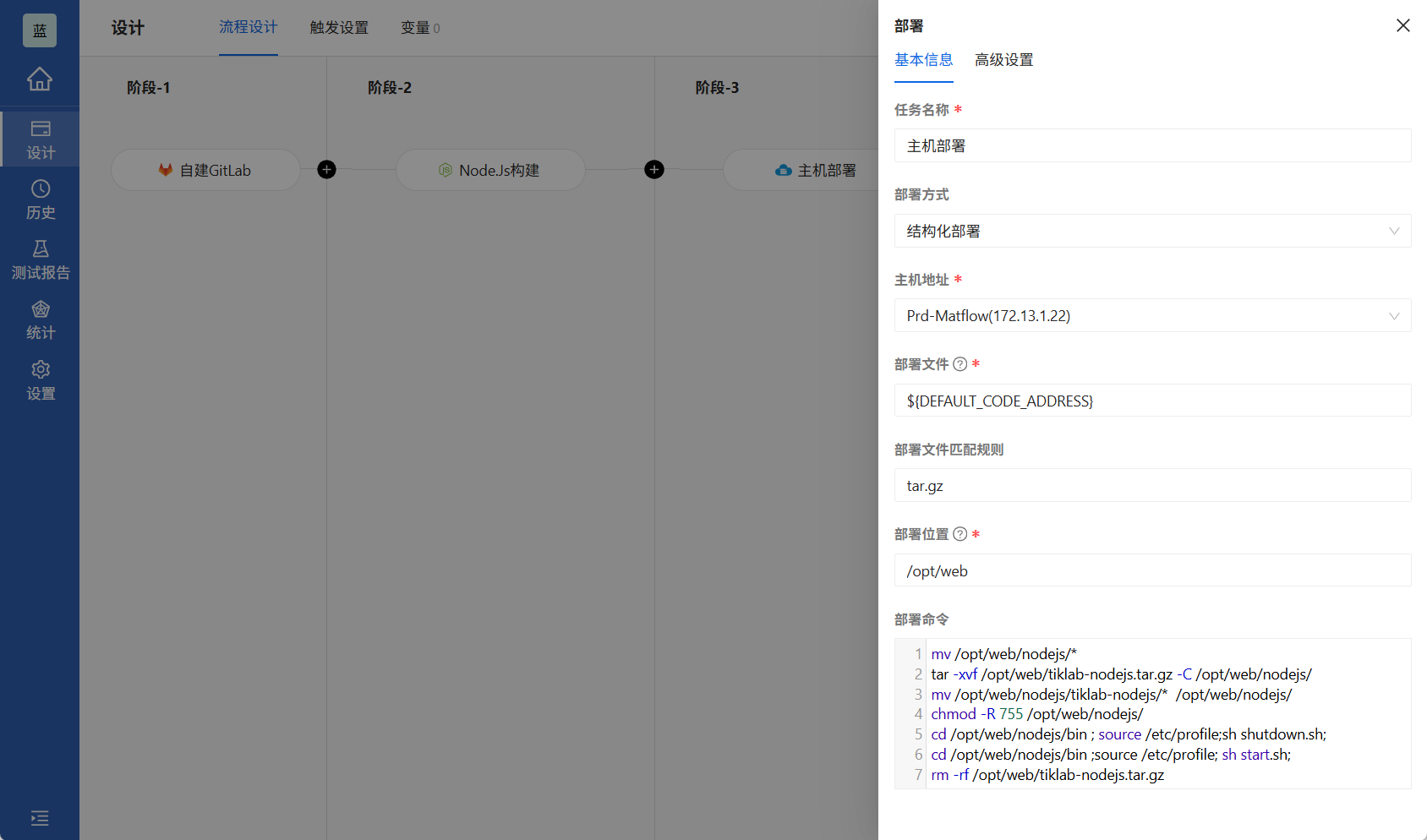Open the 触发设置 tab
1427x840 pixels.
pyautogui.click(x=338, y=27)
